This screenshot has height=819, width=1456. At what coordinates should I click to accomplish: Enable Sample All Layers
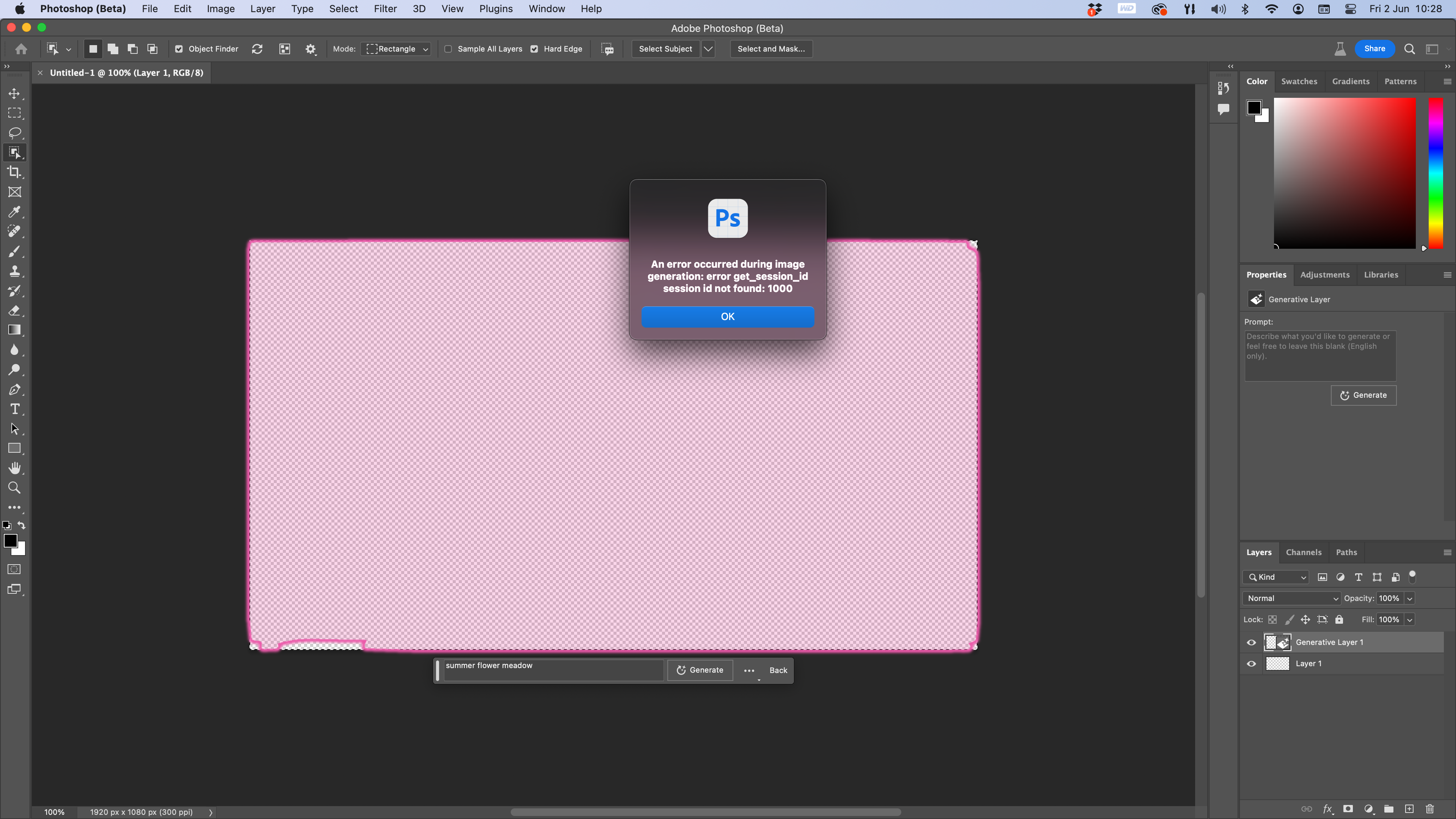[448, 49]
